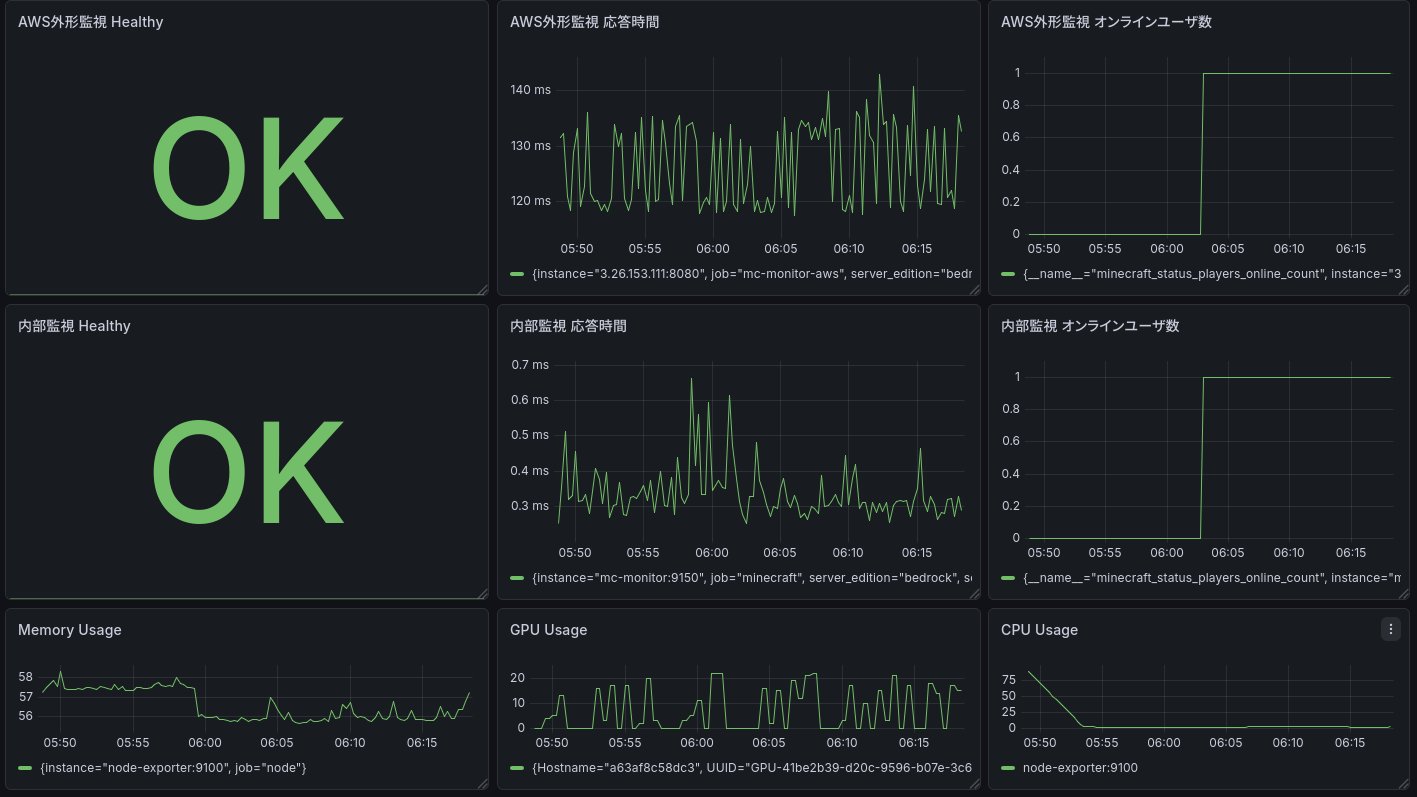Click resize handle of AWS外形監視 Healthy panel
This screenshot has height=797, width=1417.
click(x=482, y=289)
